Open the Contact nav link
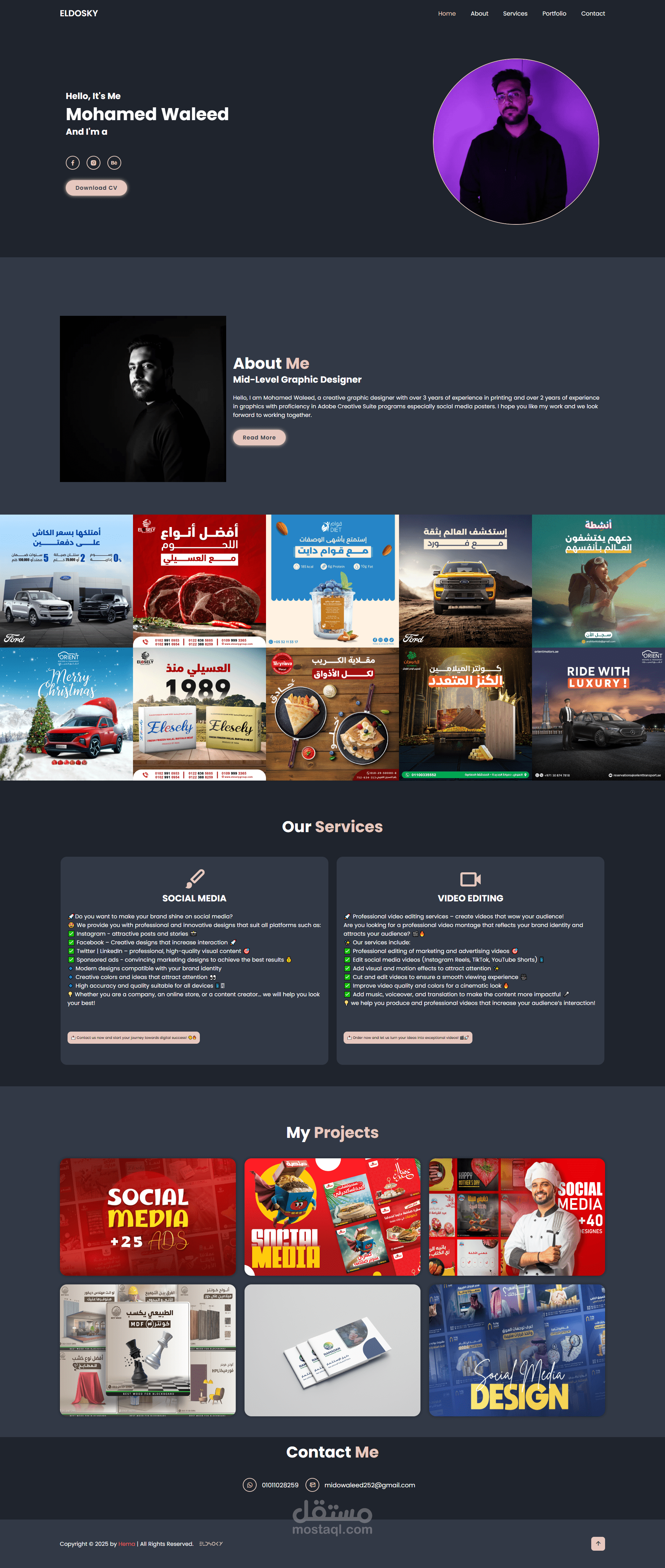 coord(593,14)
